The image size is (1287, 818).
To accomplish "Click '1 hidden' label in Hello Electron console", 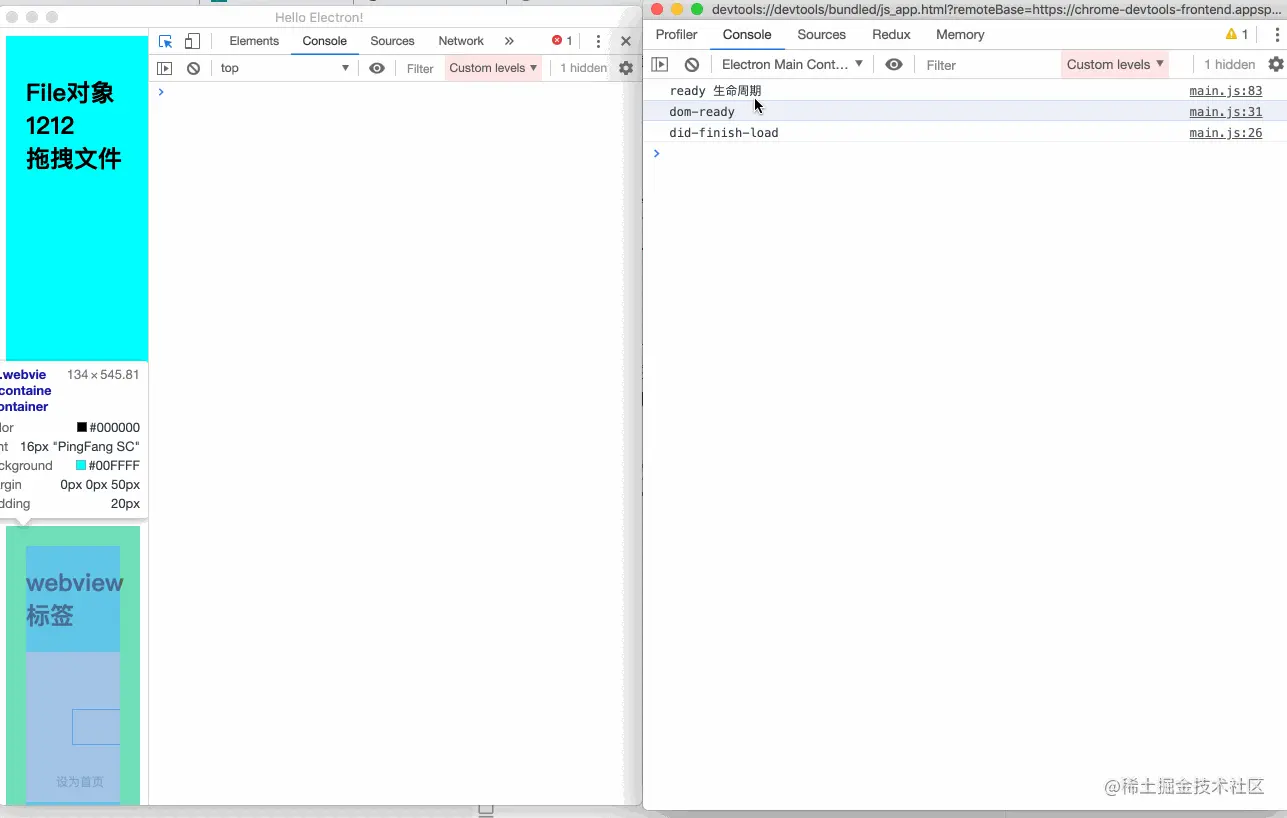I will (583, 68).
